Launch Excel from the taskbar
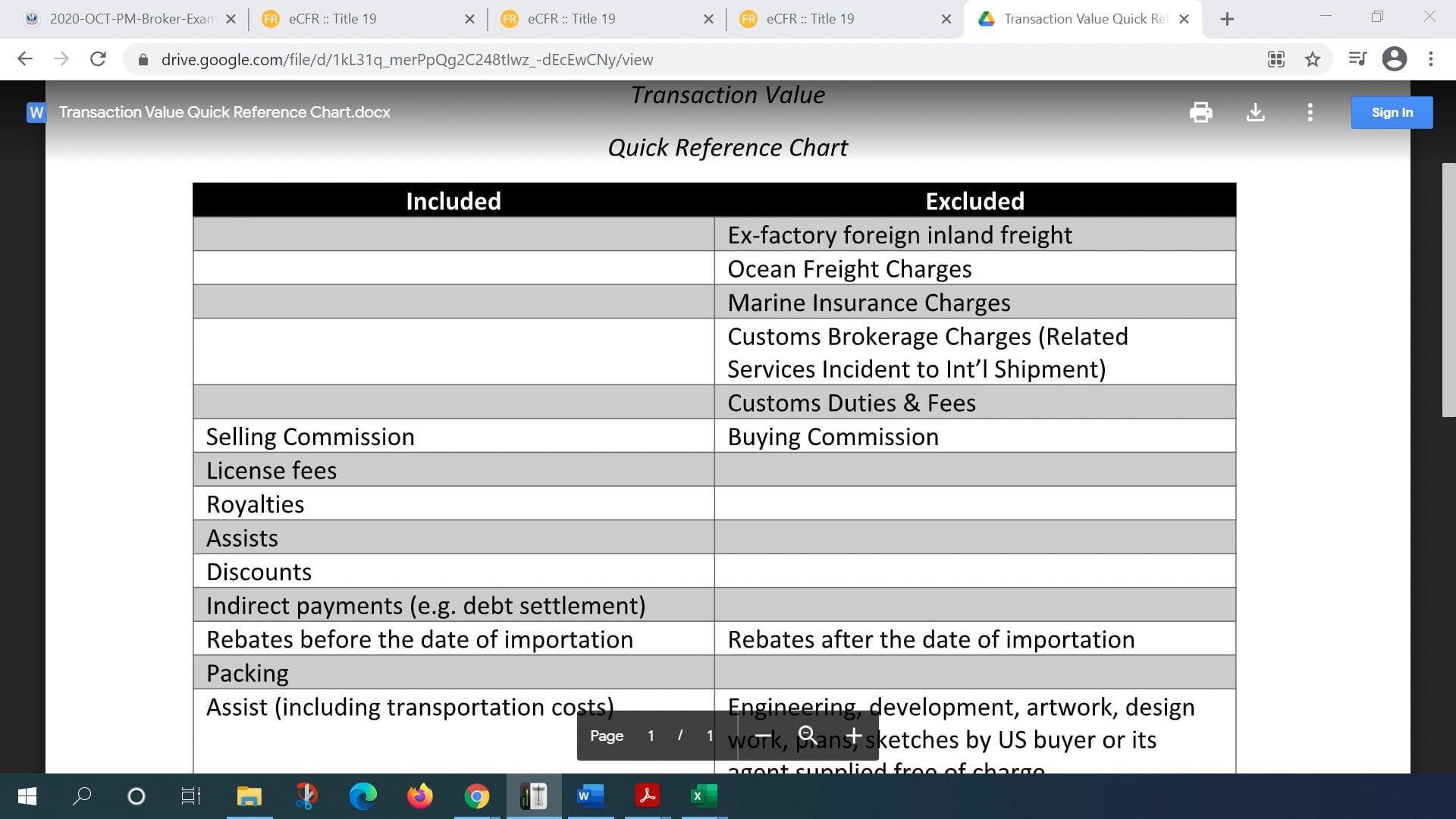Viewport: 1456px width, 819px height. click(703, 796)
